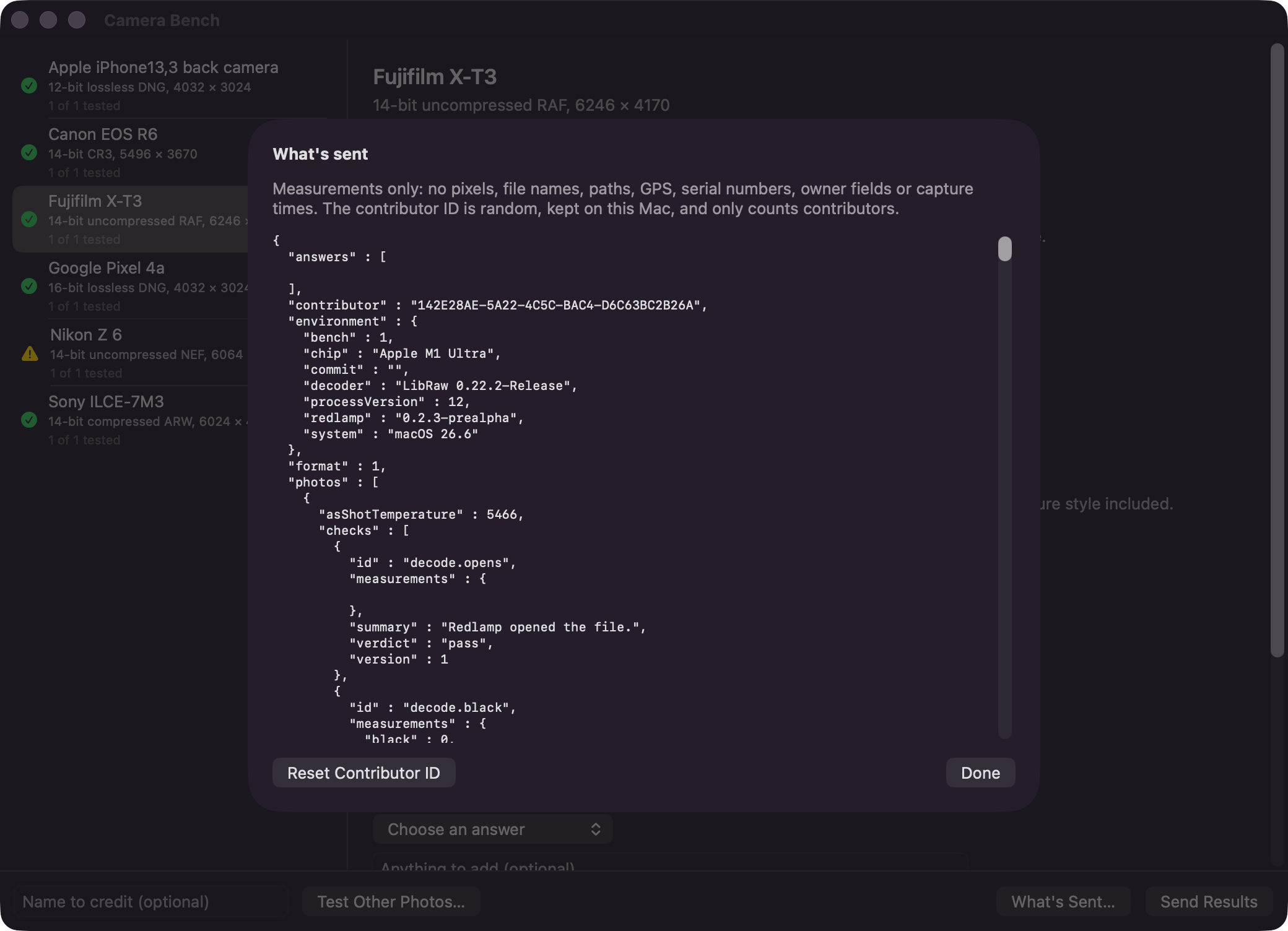Click the main window vertical scrollbar
Image resolution: width=1288 pixels, height=931 pixels.
(x=1277, y=350)
